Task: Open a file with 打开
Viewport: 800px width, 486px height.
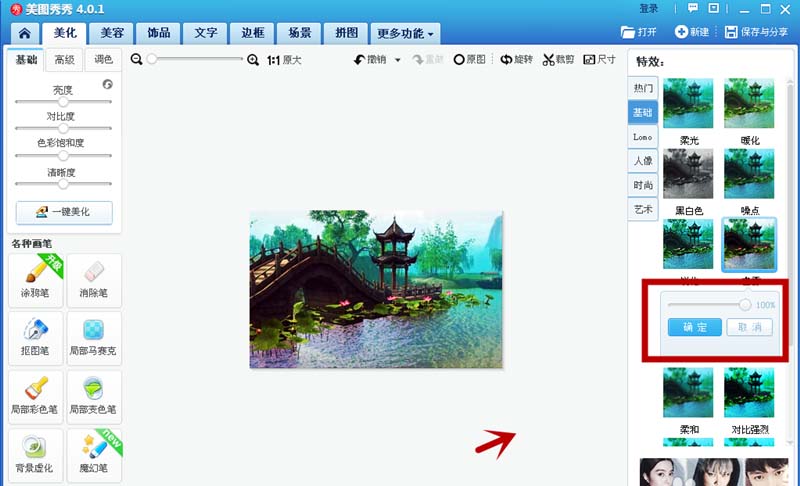Action: coord(638,32)
